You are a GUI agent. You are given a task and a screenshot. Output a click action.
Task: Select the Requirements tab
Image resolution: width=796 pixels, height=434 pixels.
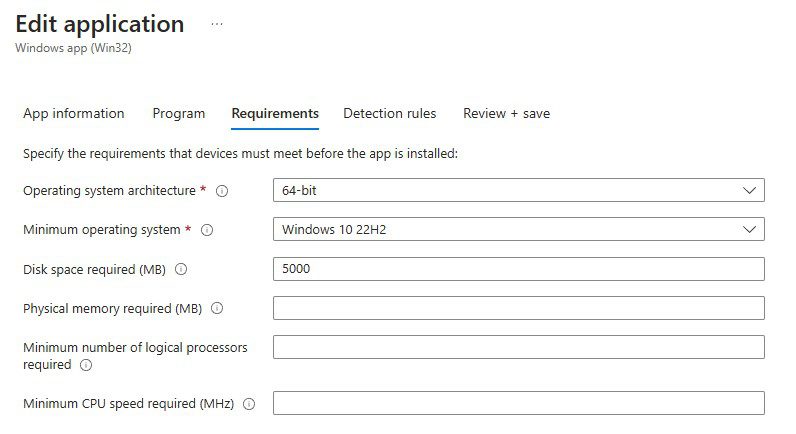275,113
